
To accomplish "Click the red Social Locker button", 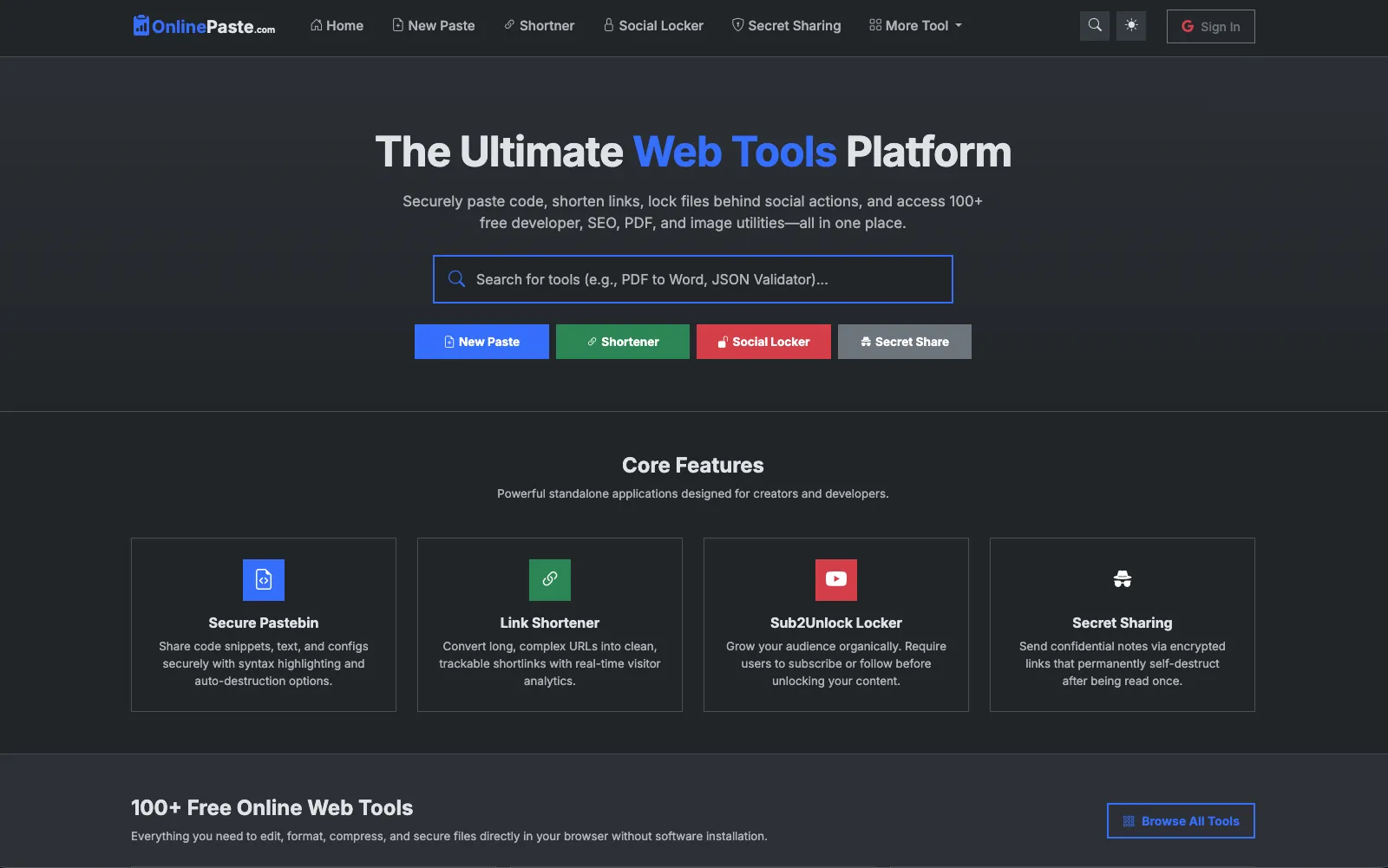I will [x=763, y=342].
